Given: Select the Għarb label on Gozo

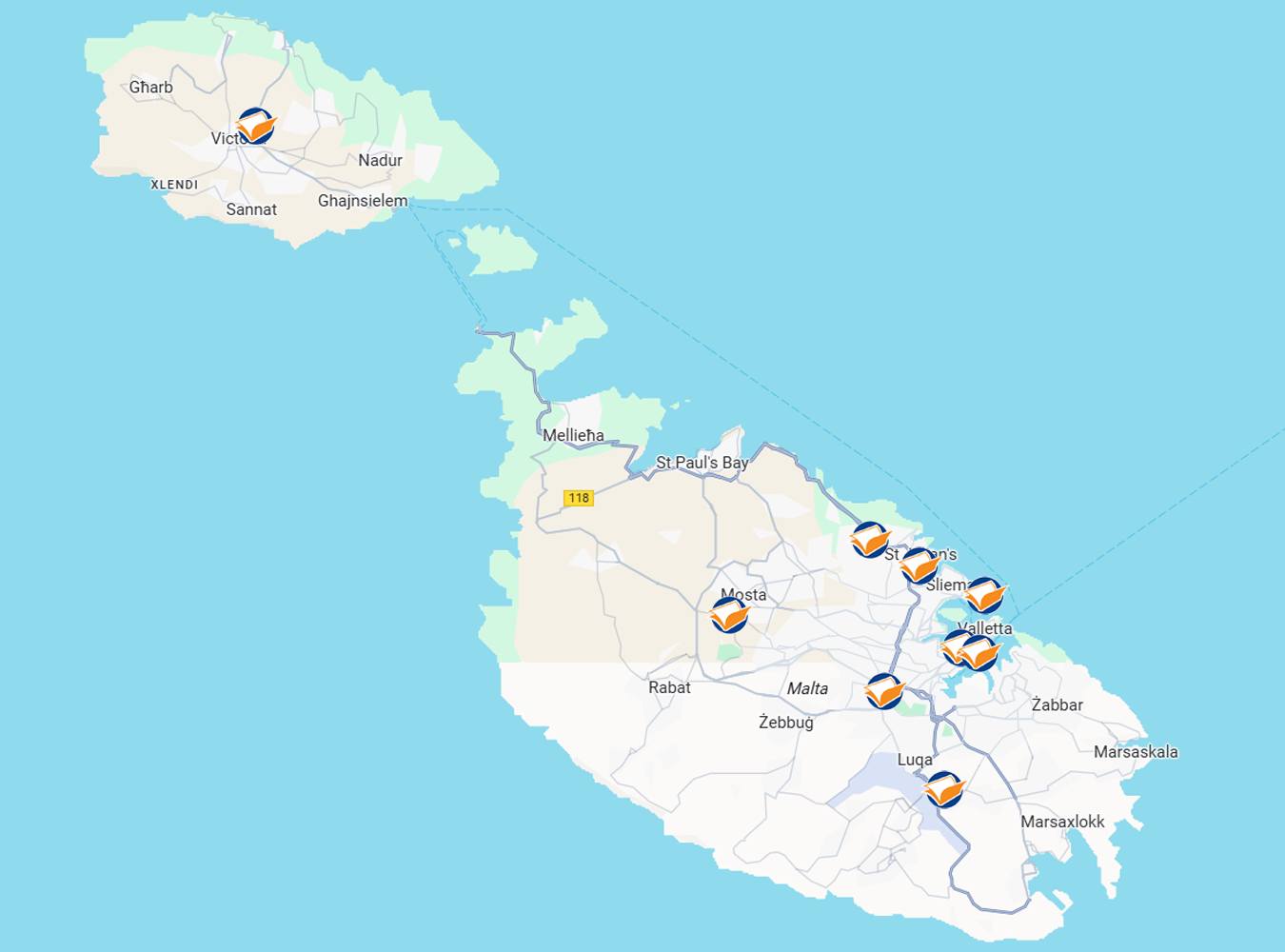Looking at the screenshot, I should (151, 88).
